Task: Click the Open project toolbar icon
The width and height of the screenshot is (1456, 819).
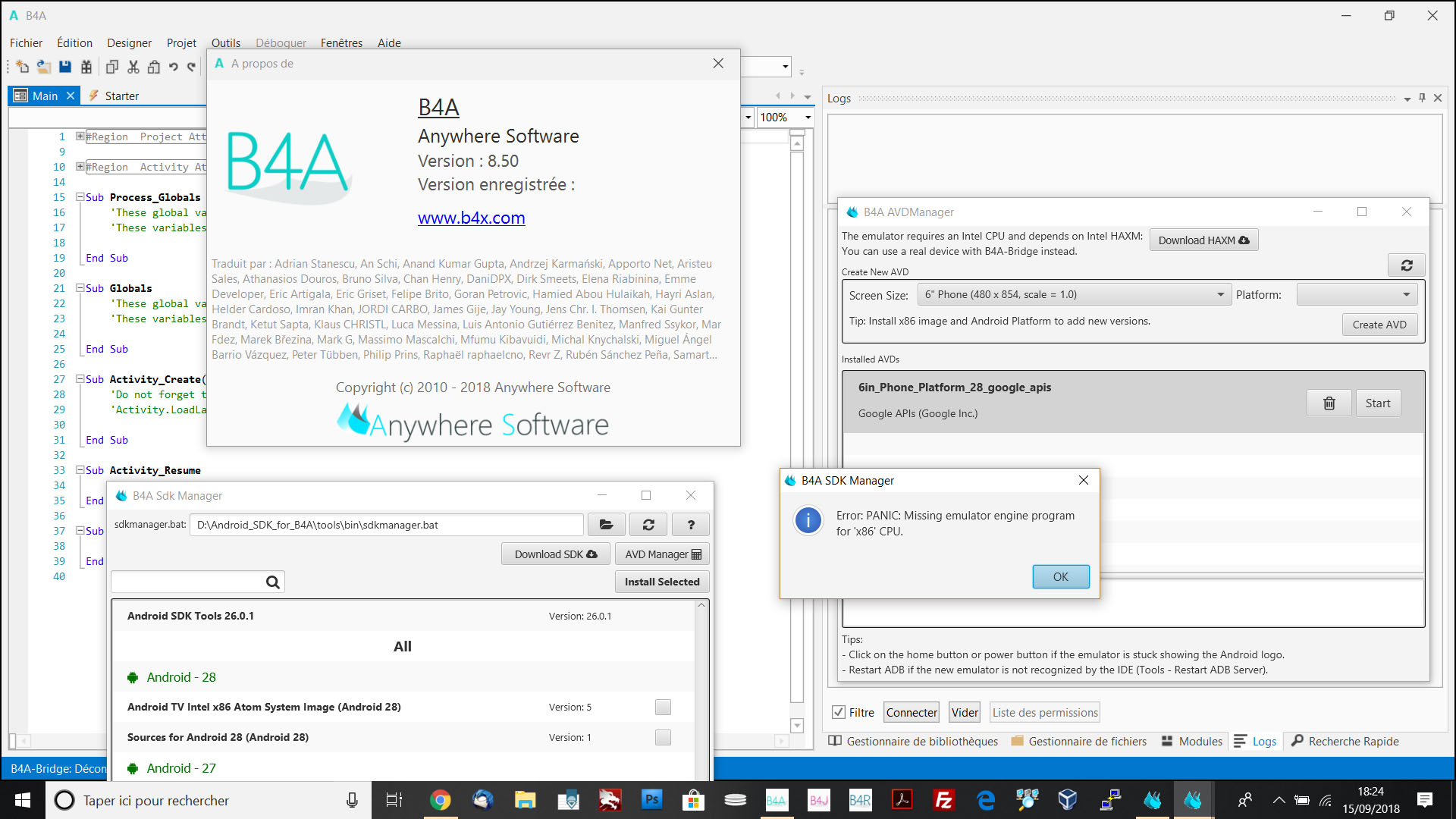Action: [x=44, y=67]
